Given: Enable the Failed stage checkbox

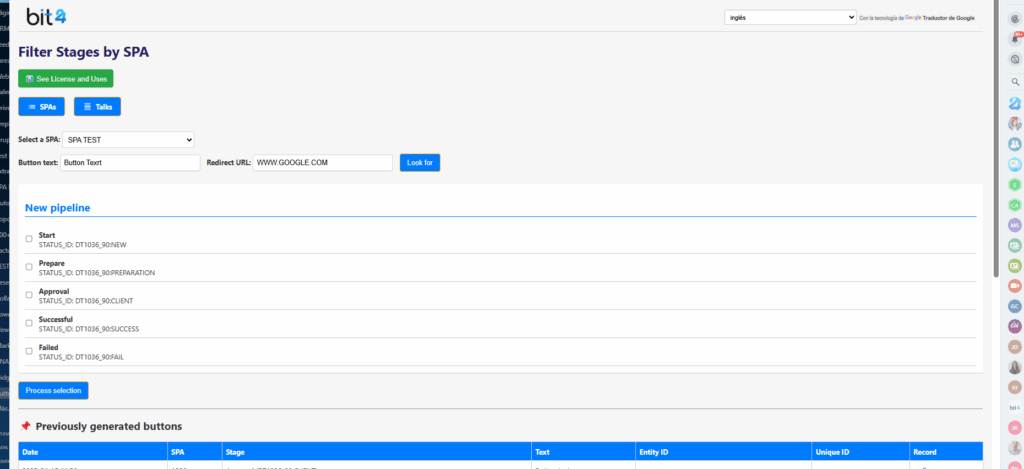Looking at the screenshot, I should click(29, 351).
